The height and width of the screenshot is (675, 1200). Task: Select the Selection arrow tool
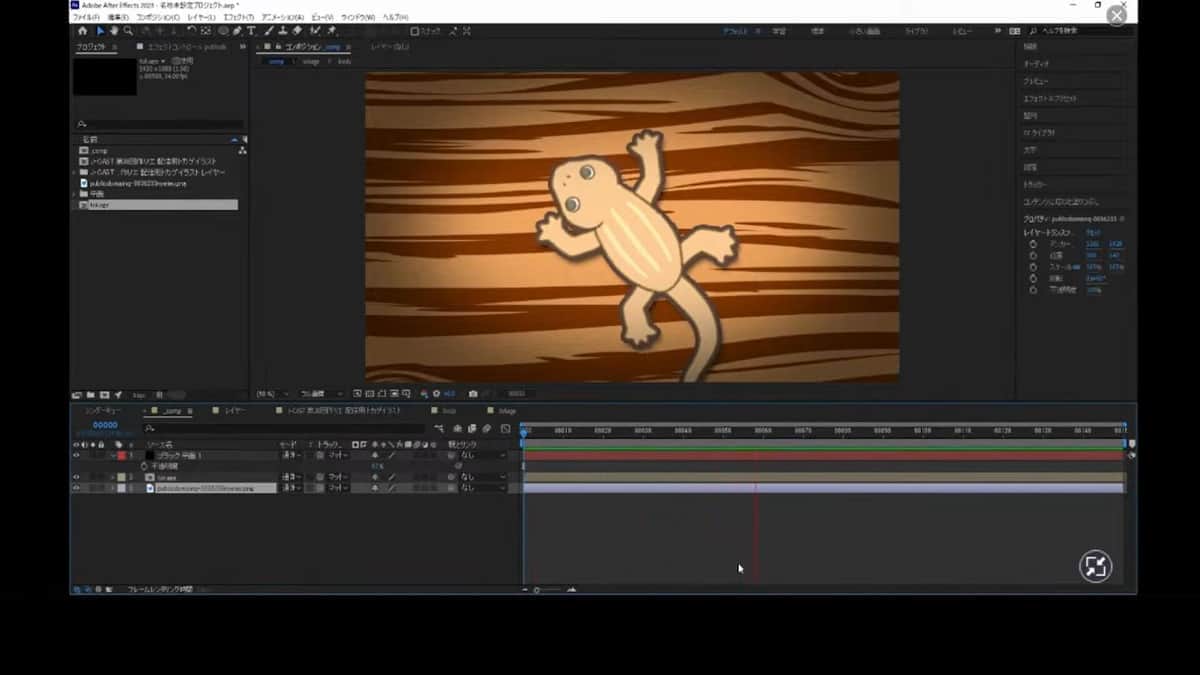(x=100, y=31)
